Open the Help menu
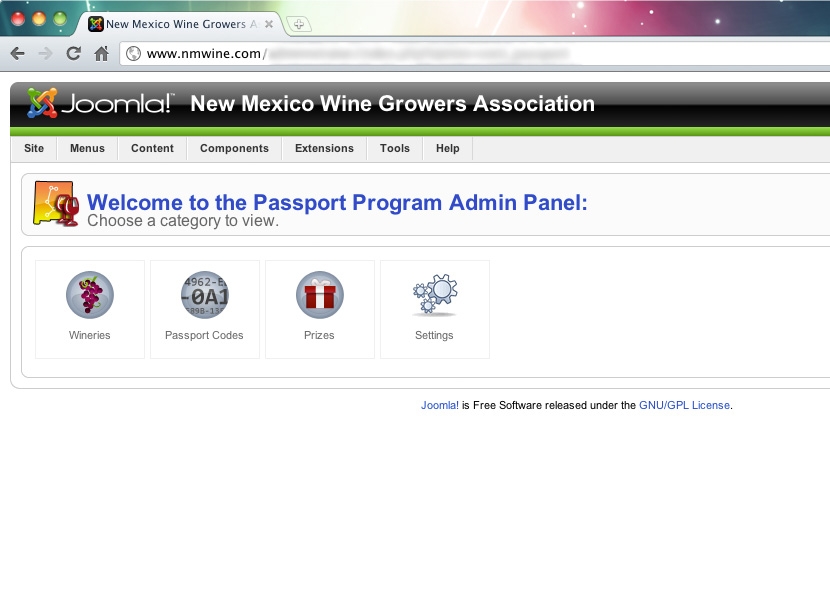Image resolution: width=830 pixels, height=600 pixels. pos(448,148)
